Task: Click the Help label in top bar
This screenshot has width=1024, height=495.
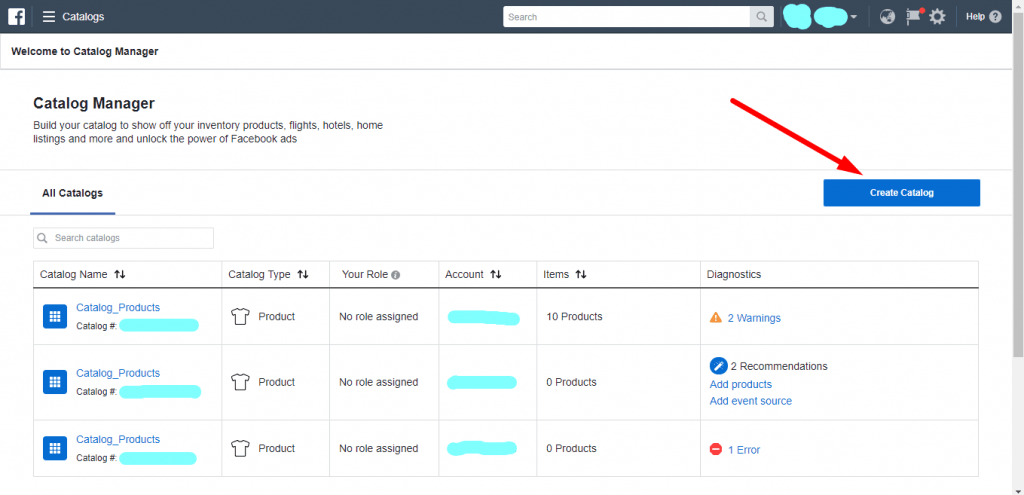Action: tap(975, 17)
